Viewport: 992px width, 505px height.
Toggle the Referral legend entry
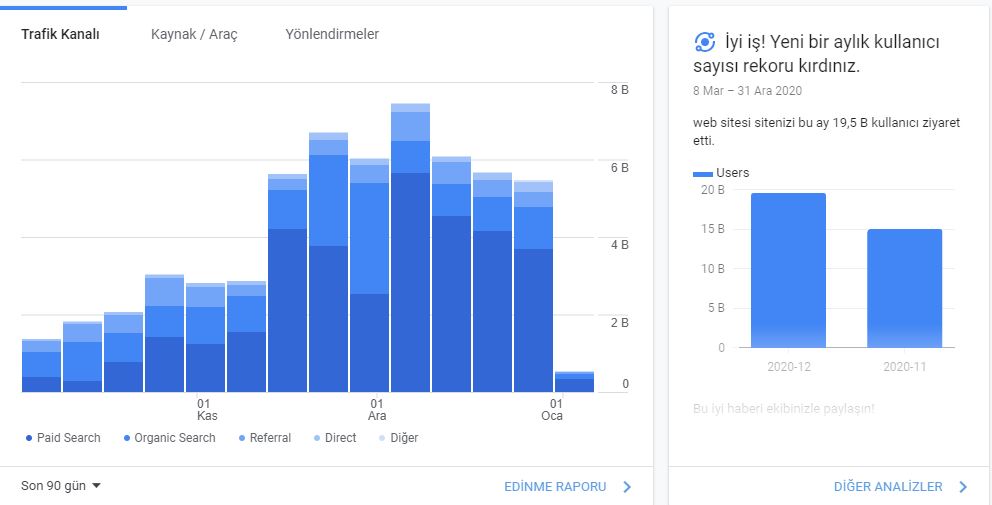tap(264, 438)
